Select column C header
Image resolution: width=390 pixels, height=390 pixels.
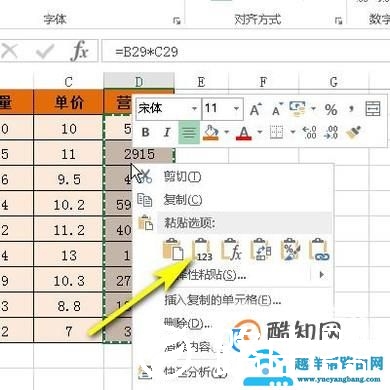(x=69, y=81)
